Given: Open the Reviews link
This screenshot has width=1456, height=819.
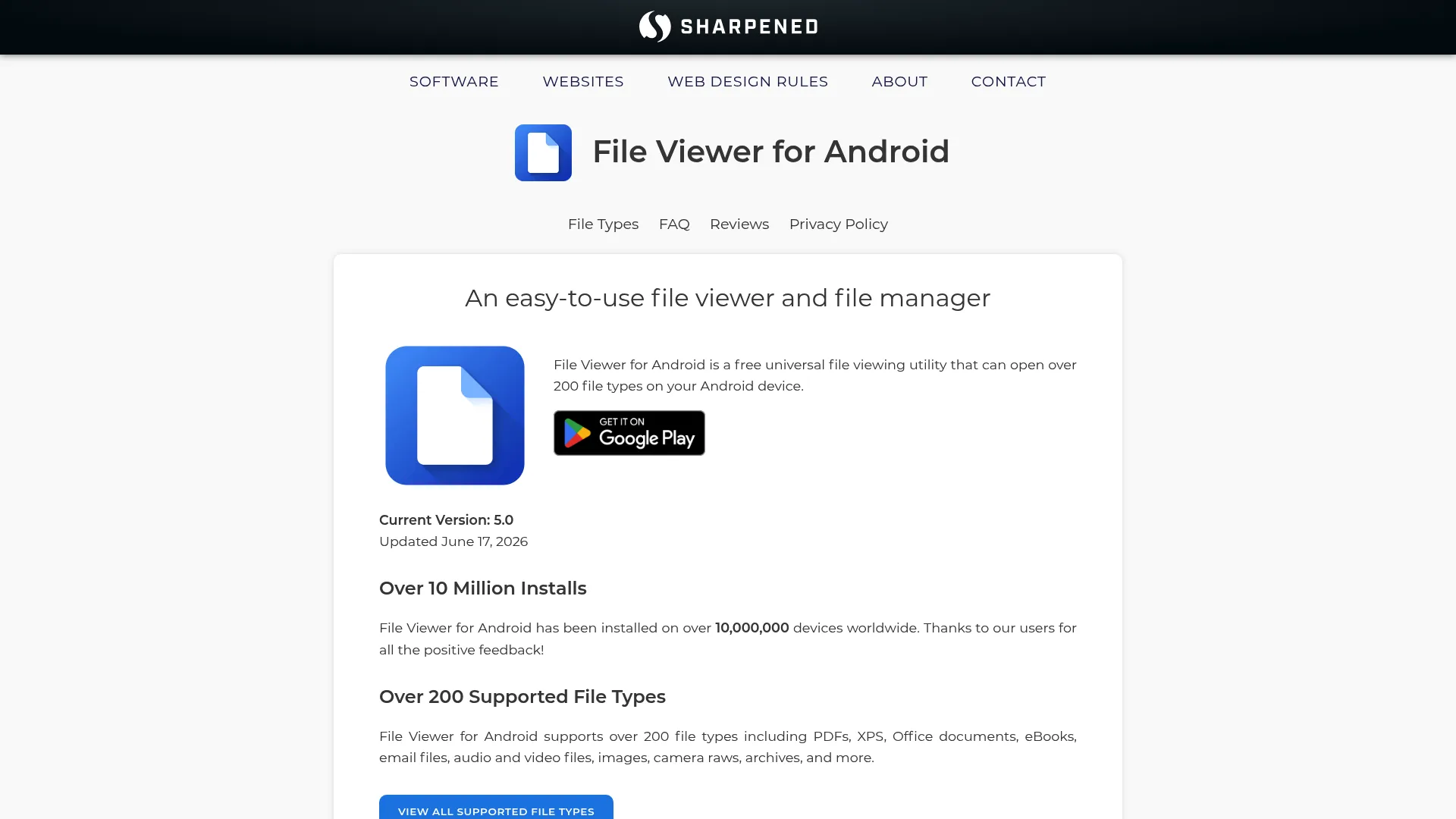Looking at the screenshot, I should (739, 224).
